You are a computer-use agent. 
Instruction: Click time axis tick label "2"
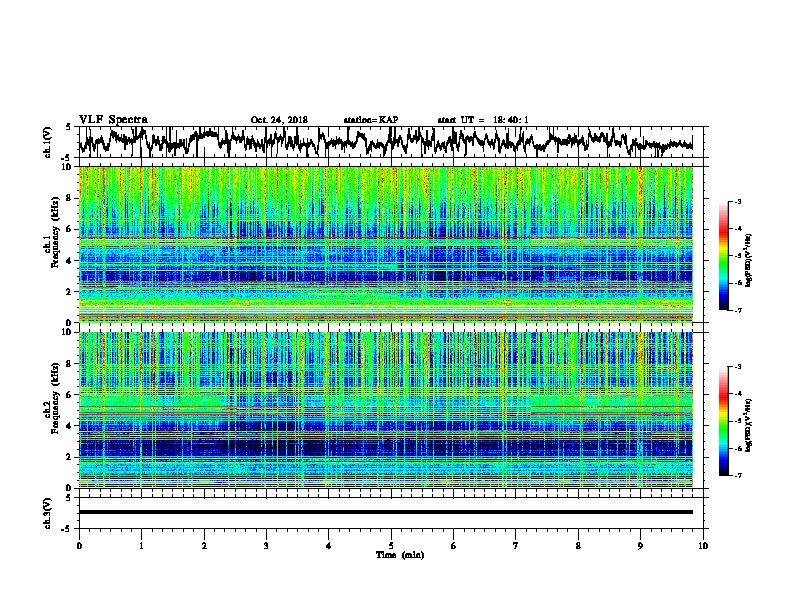204,545
